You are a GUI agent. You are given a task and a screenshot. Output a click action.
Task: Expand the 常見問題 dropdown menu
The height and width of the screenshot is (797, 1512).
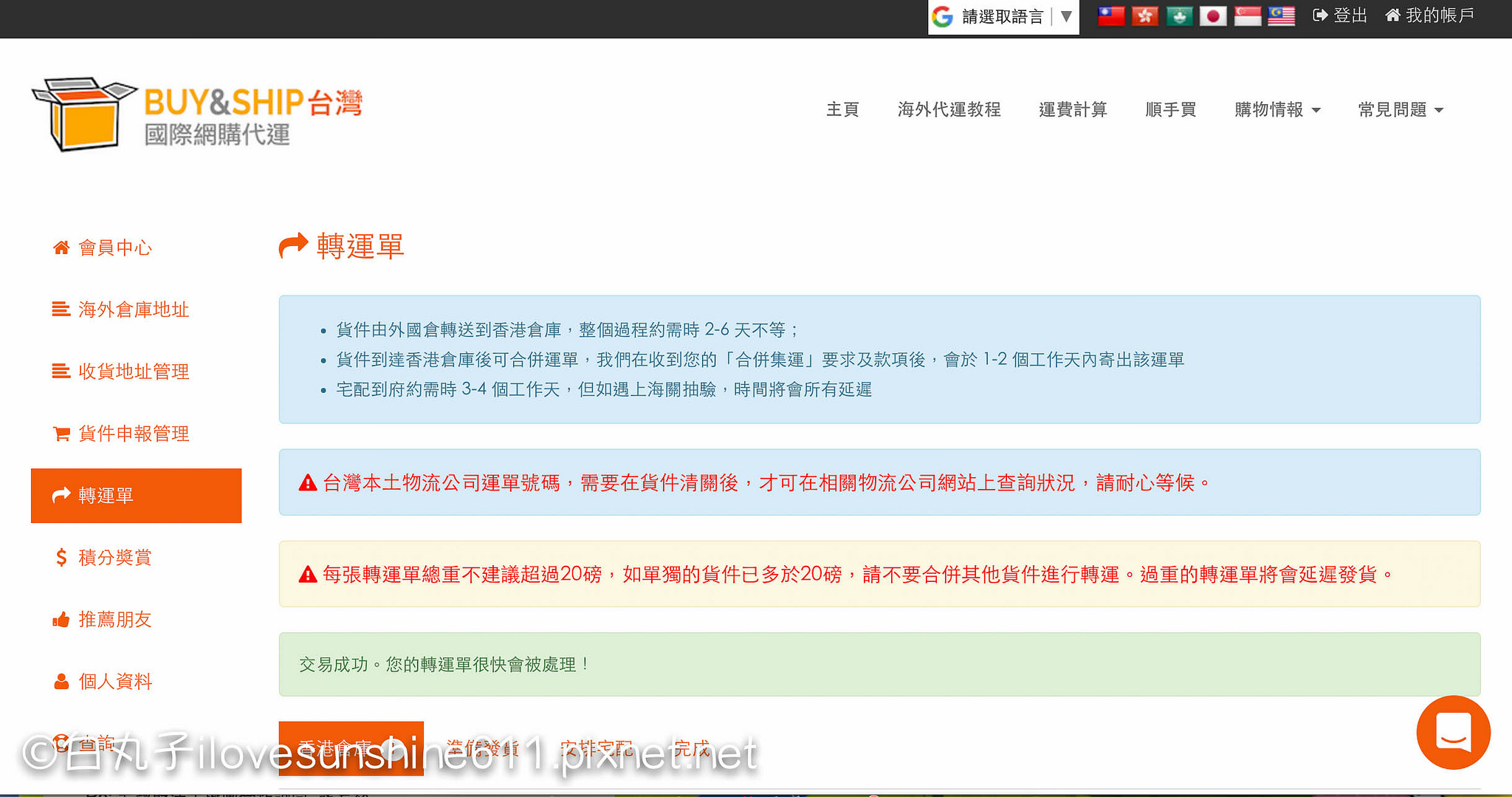tap(1401, 110)
